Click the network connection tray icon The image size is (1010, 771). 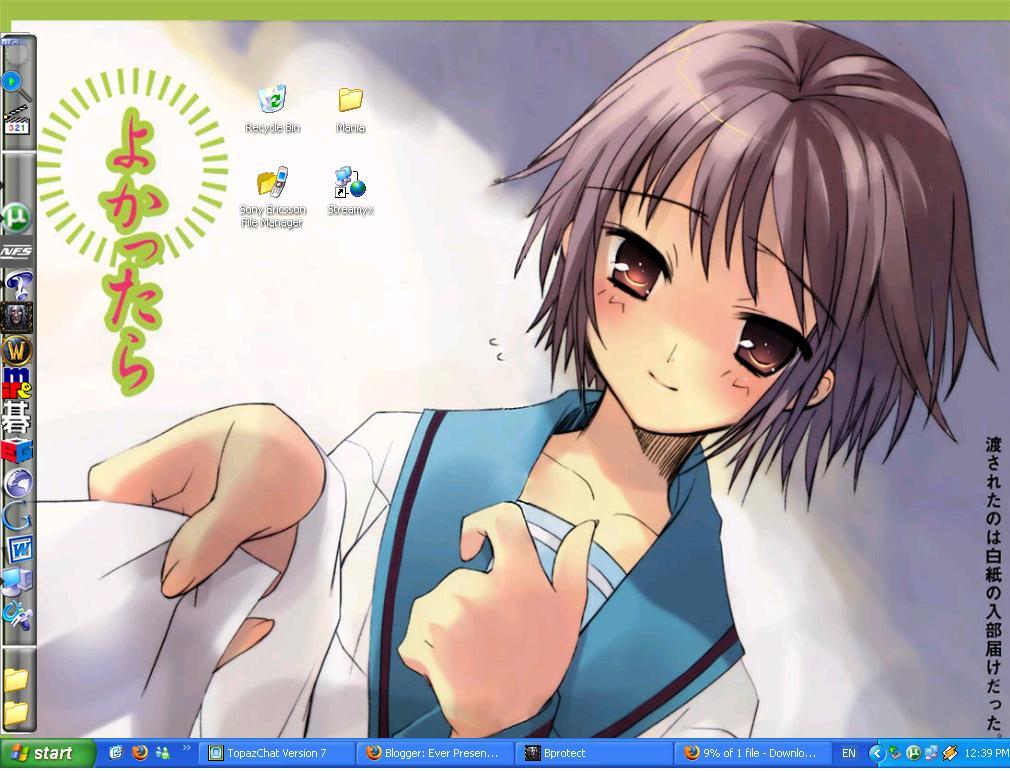(931, 752)
